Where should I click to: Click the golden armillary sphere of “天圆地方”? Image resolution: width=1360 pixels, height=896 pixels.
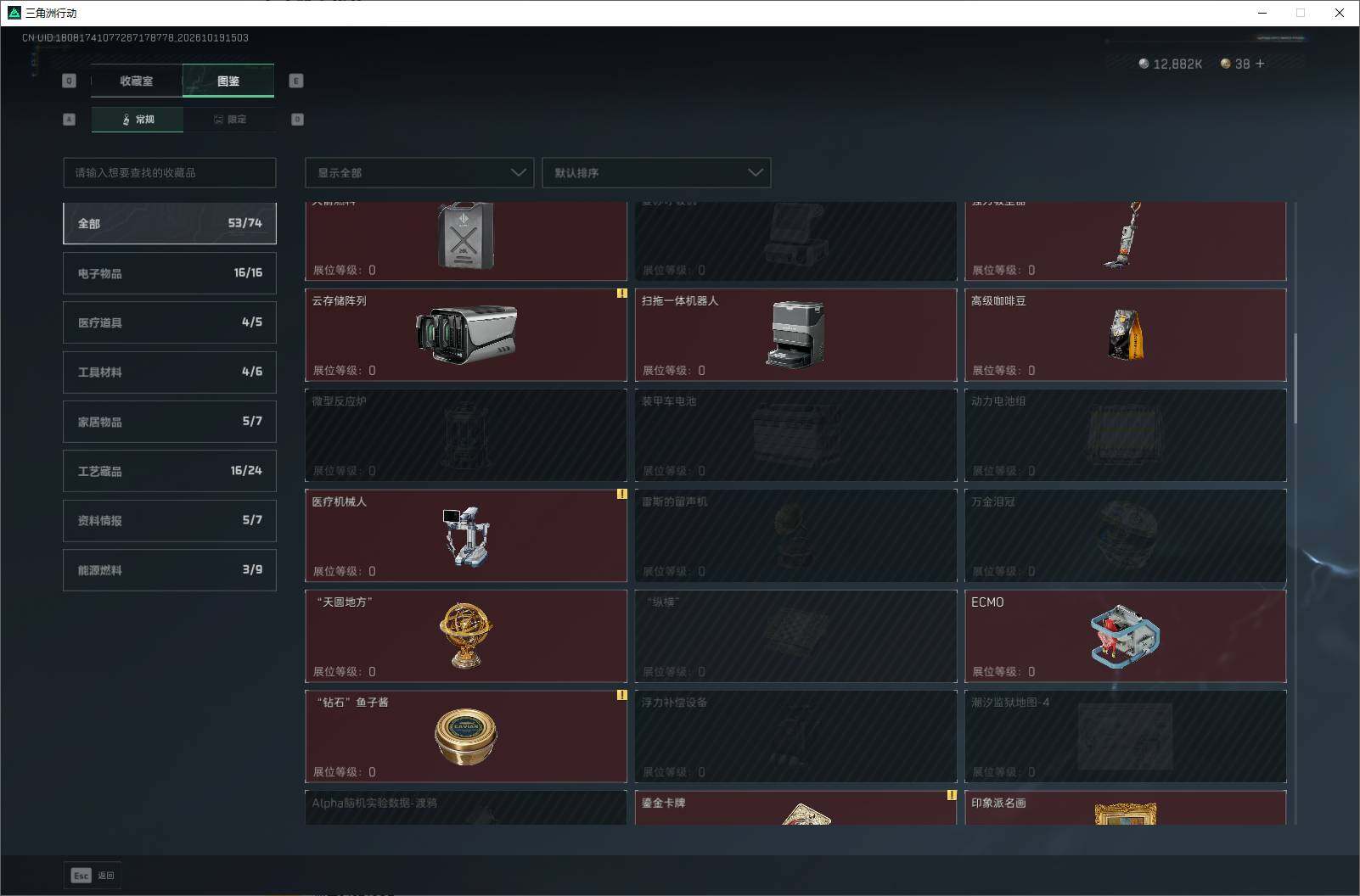point(466,636)
